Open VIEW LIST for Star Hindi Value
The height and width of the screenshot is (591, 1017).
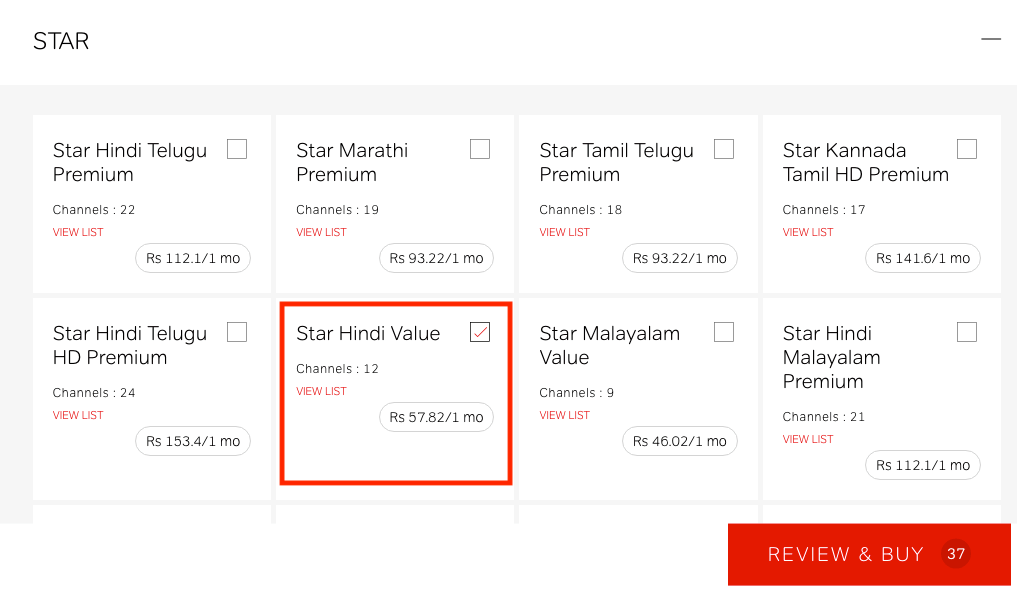(x=321, y=391)
